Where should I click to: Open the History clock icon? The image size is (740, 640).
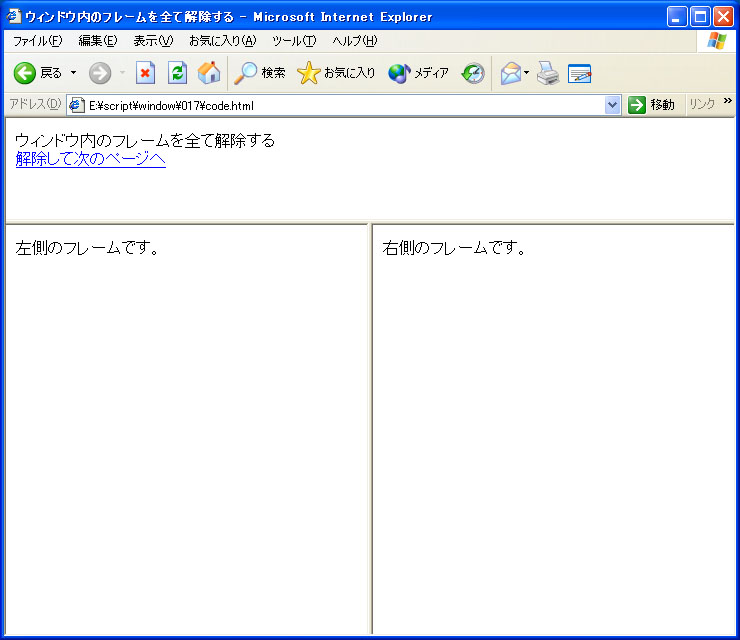[473, 73]
